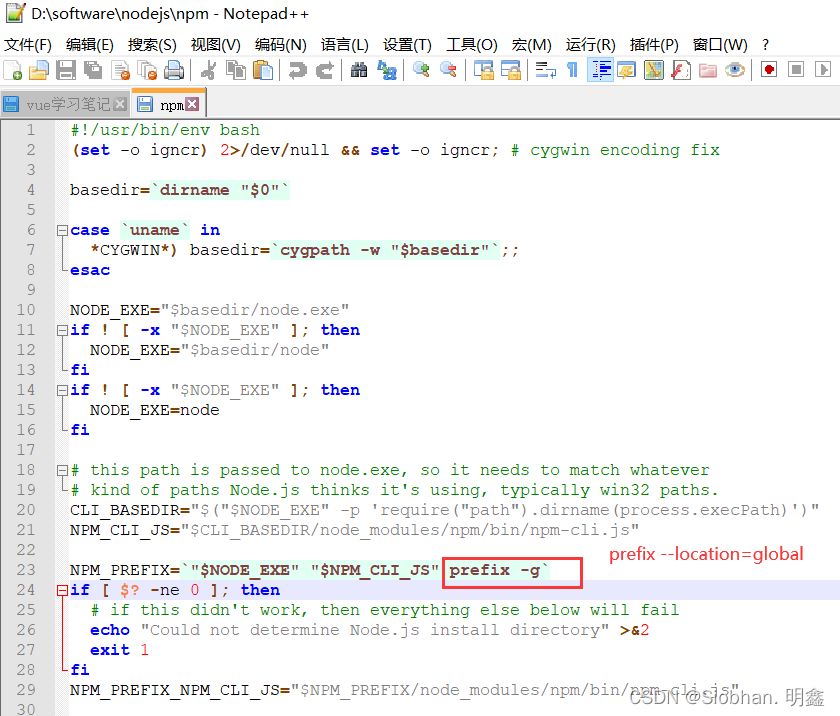Open the 视图(V) menu

point(215,45)
